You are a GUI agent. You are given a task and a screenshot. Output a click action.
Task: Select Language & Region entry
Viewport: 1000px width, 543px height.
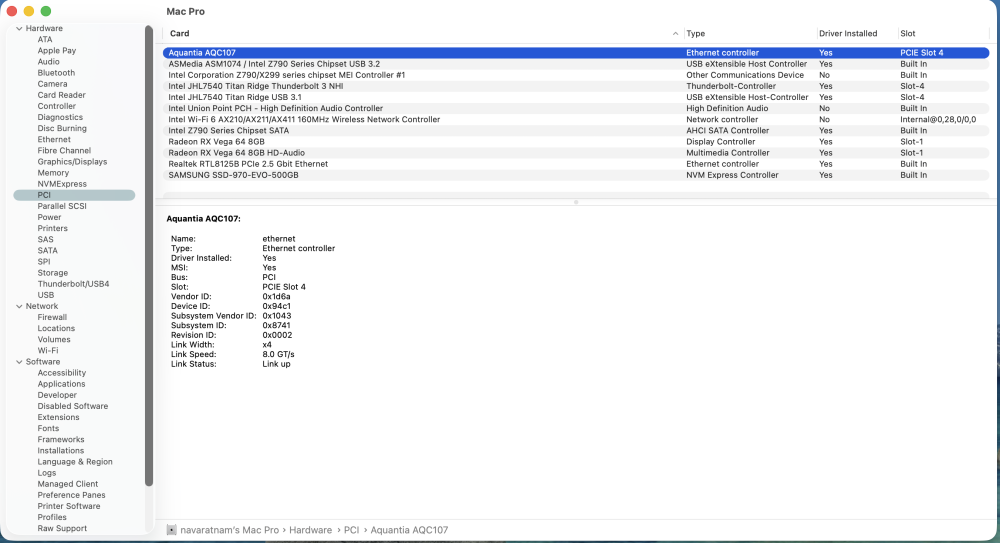(x=75, y=462)
